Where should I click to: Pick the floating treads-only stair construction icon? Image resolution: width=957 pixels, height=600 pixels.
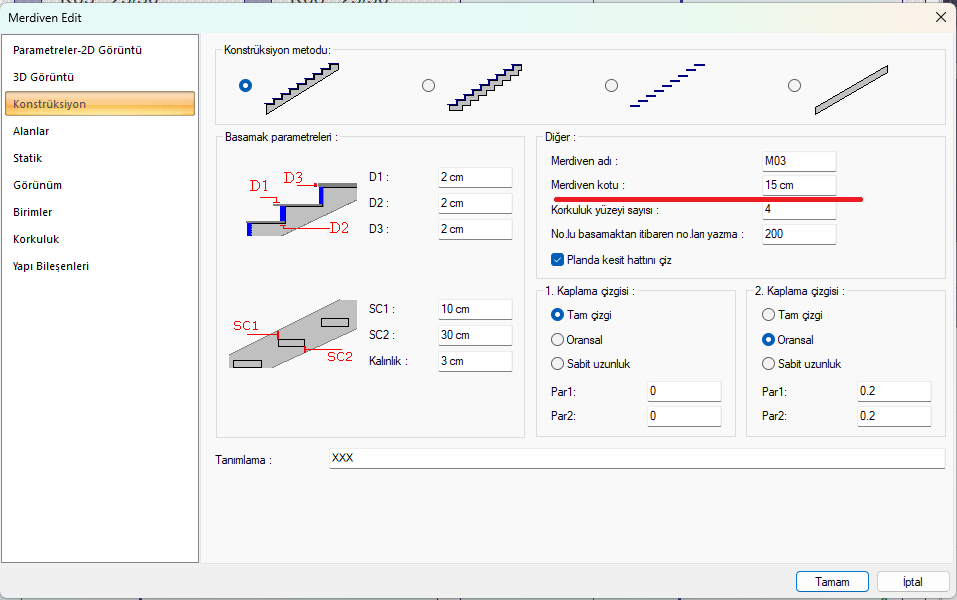pos(668,85)
